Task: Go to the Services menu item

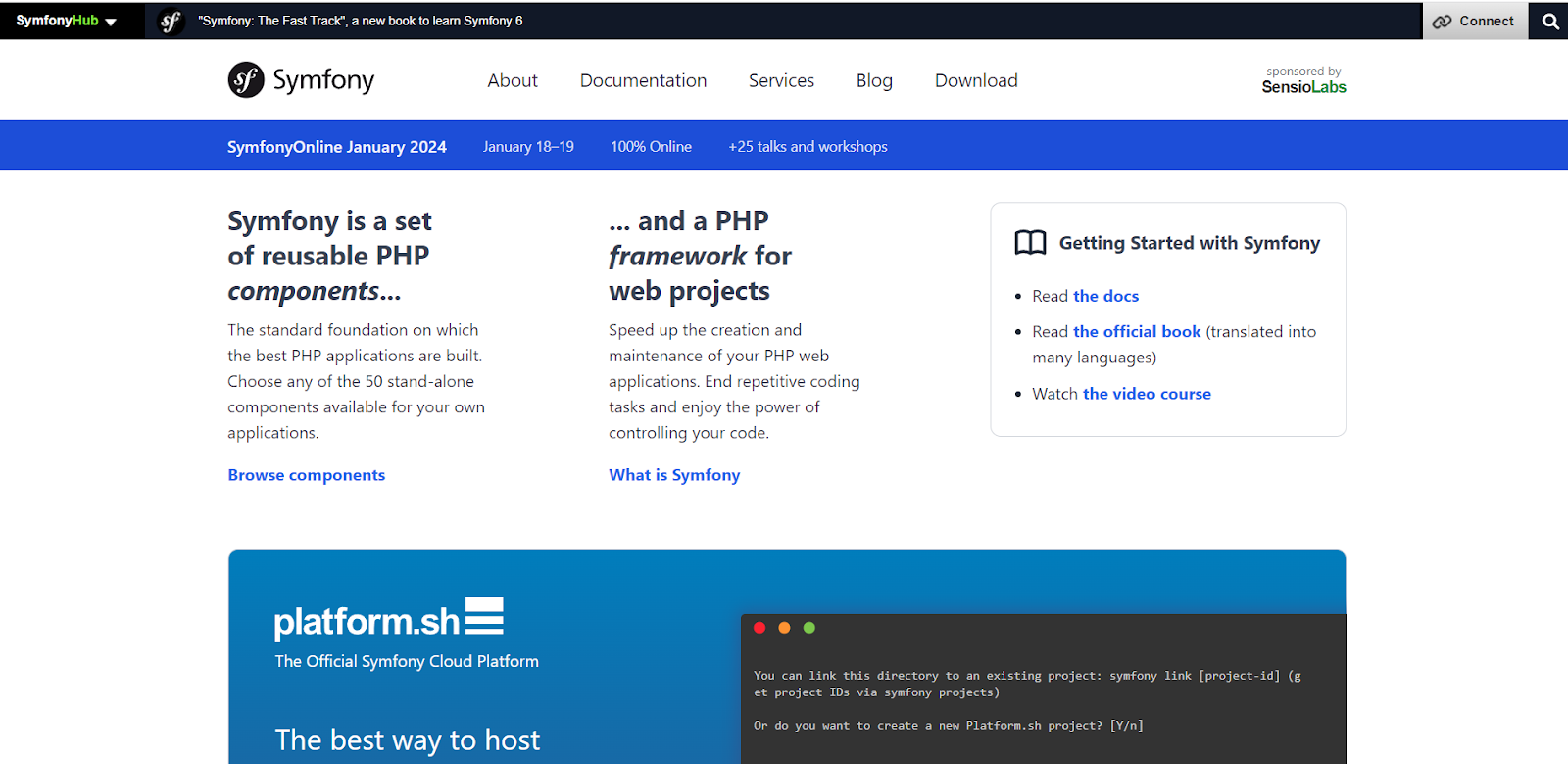Action: (x=781, y=80)
